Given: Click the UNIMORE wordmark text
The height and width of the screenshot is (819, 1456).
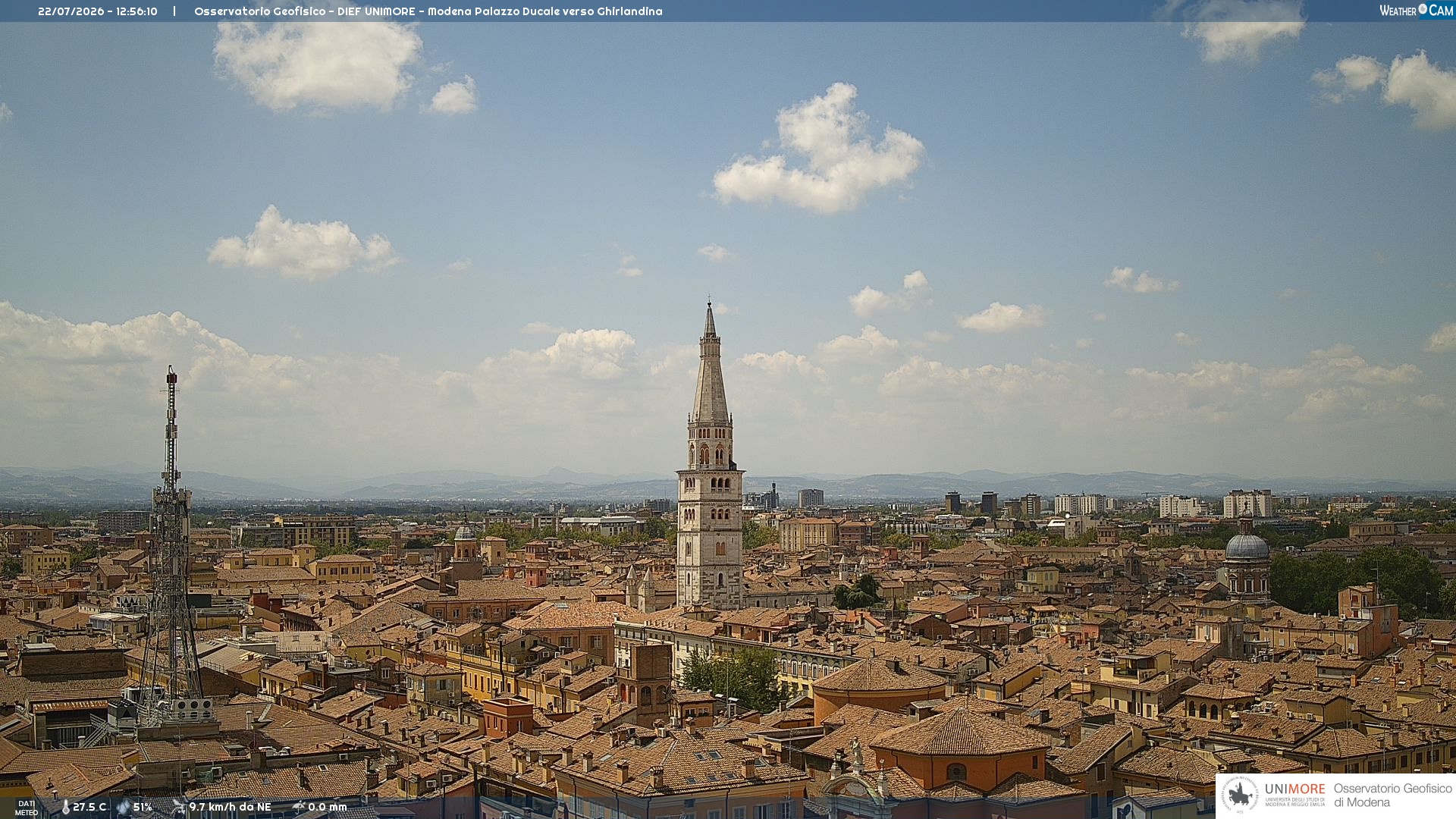Looking at the screenshot, I should (1295, 789).
